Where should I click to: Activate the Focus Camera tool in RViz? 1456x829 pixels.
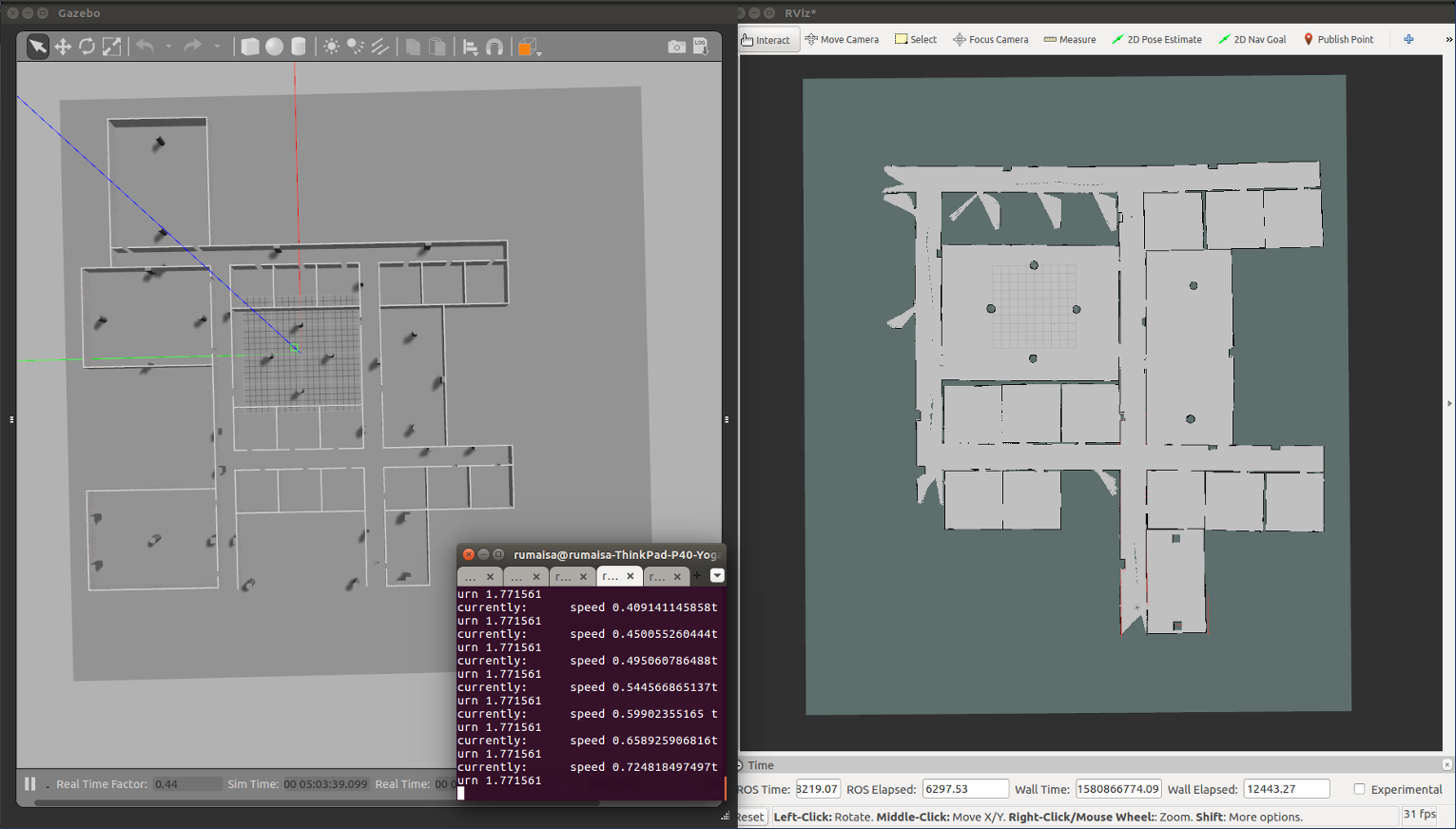coord(990,40)
